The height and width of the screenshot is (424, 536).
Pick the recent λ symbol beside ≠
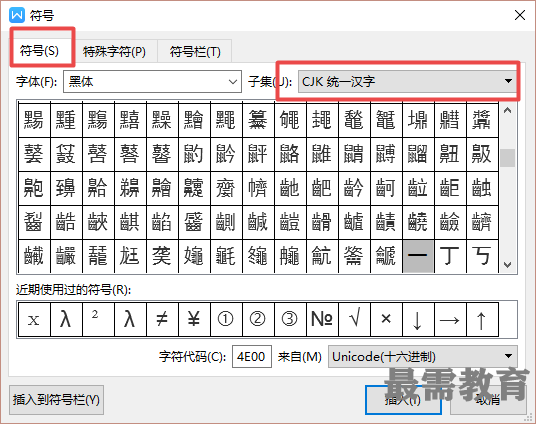(130, 320)
